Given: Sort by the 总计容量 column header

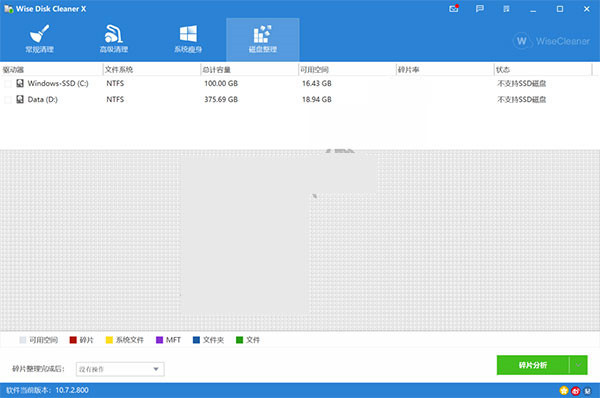Looking at the screenshot, I should pyautogui.click(x=249, y=70).
